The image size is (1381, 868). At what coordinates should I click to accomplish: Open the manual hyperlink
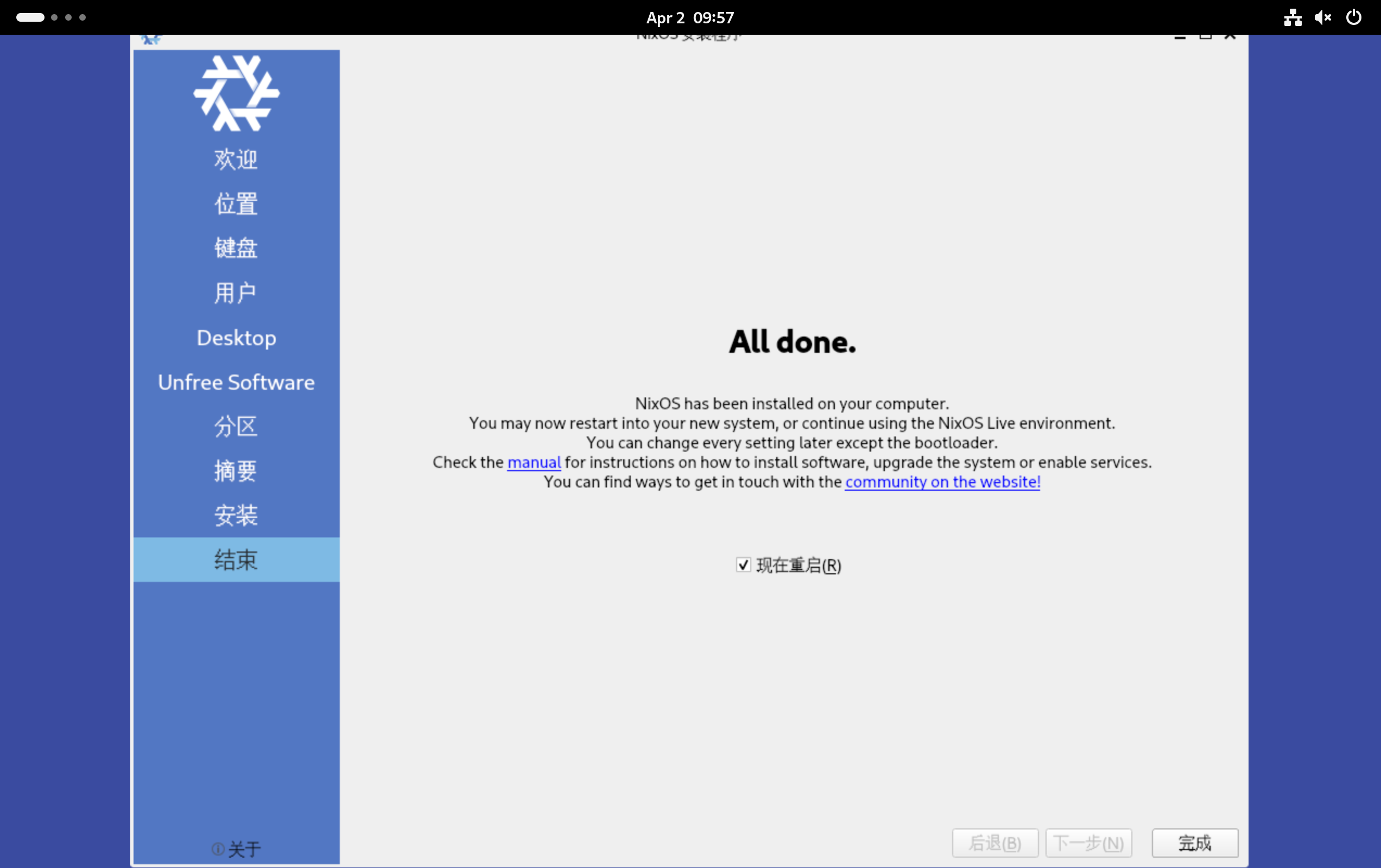(x=534, y=462)
